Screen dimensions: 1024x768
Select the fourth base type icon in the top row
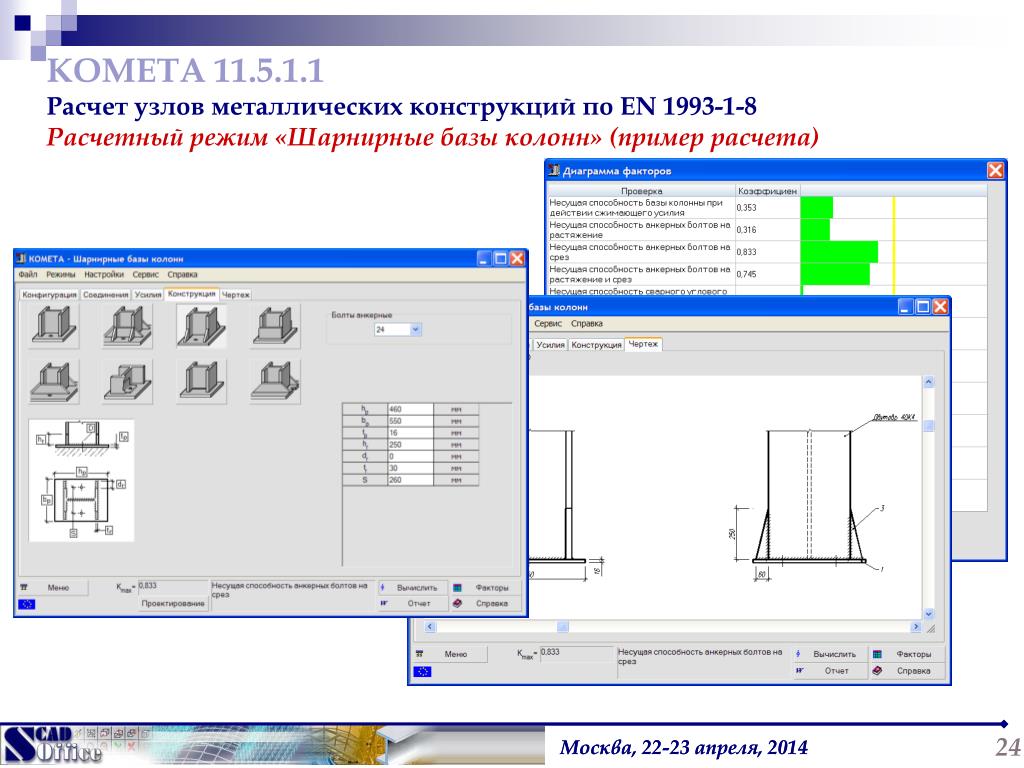click(x=276, y=325)
